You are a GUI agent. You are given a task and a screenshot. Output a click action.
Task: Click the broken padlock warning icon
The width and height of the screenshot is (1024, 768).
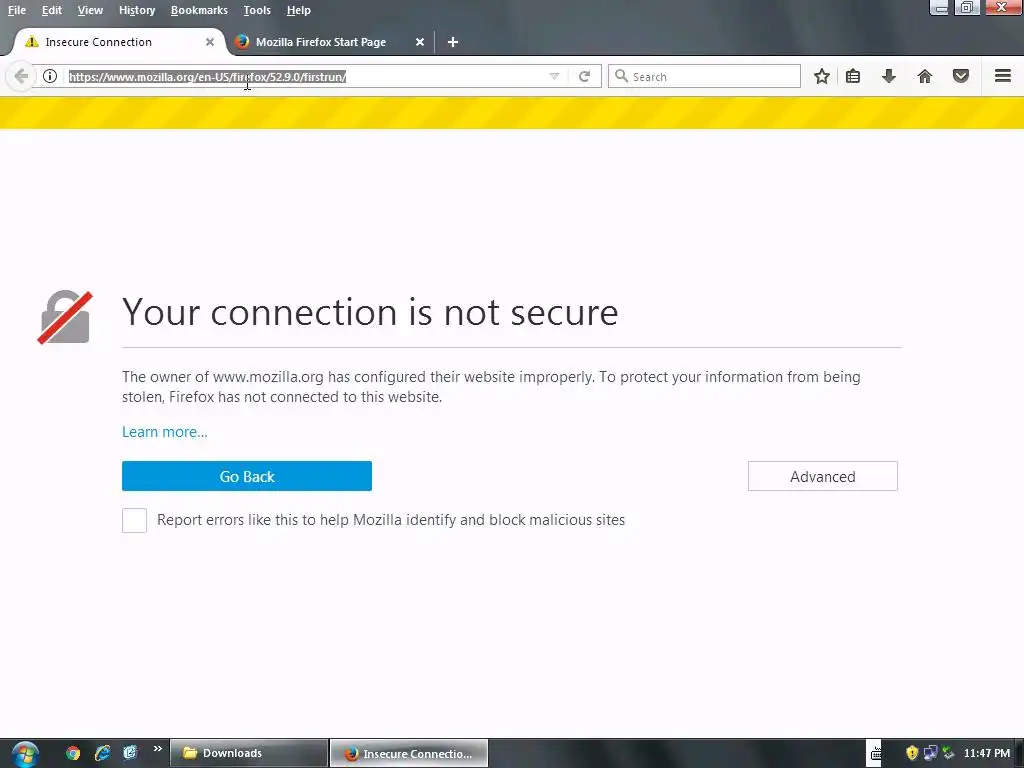pyautogui.click(x=65, y=317)
